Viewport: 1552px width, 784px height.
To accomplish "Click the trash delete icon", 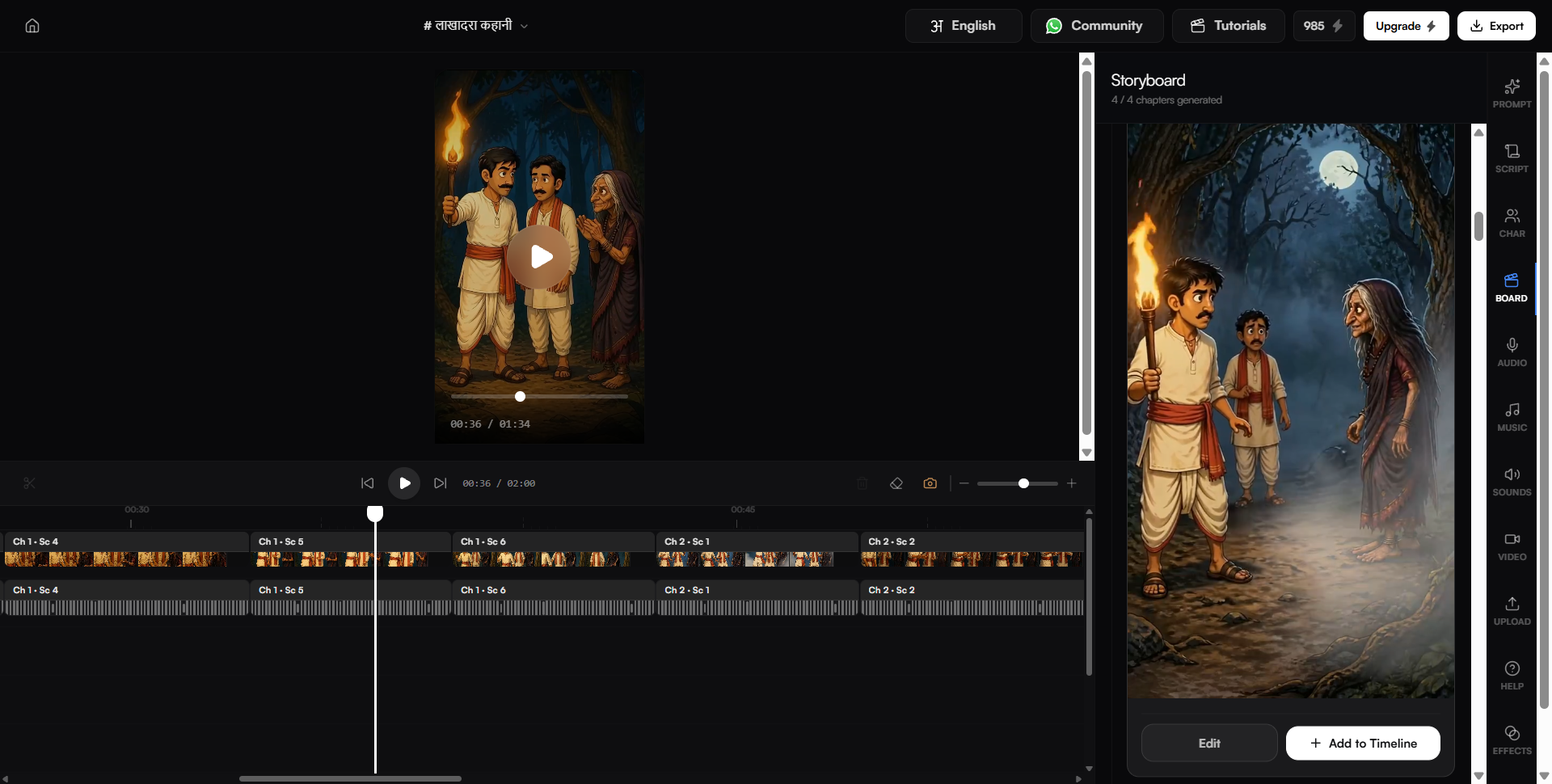I will click(x=862, y=483).
